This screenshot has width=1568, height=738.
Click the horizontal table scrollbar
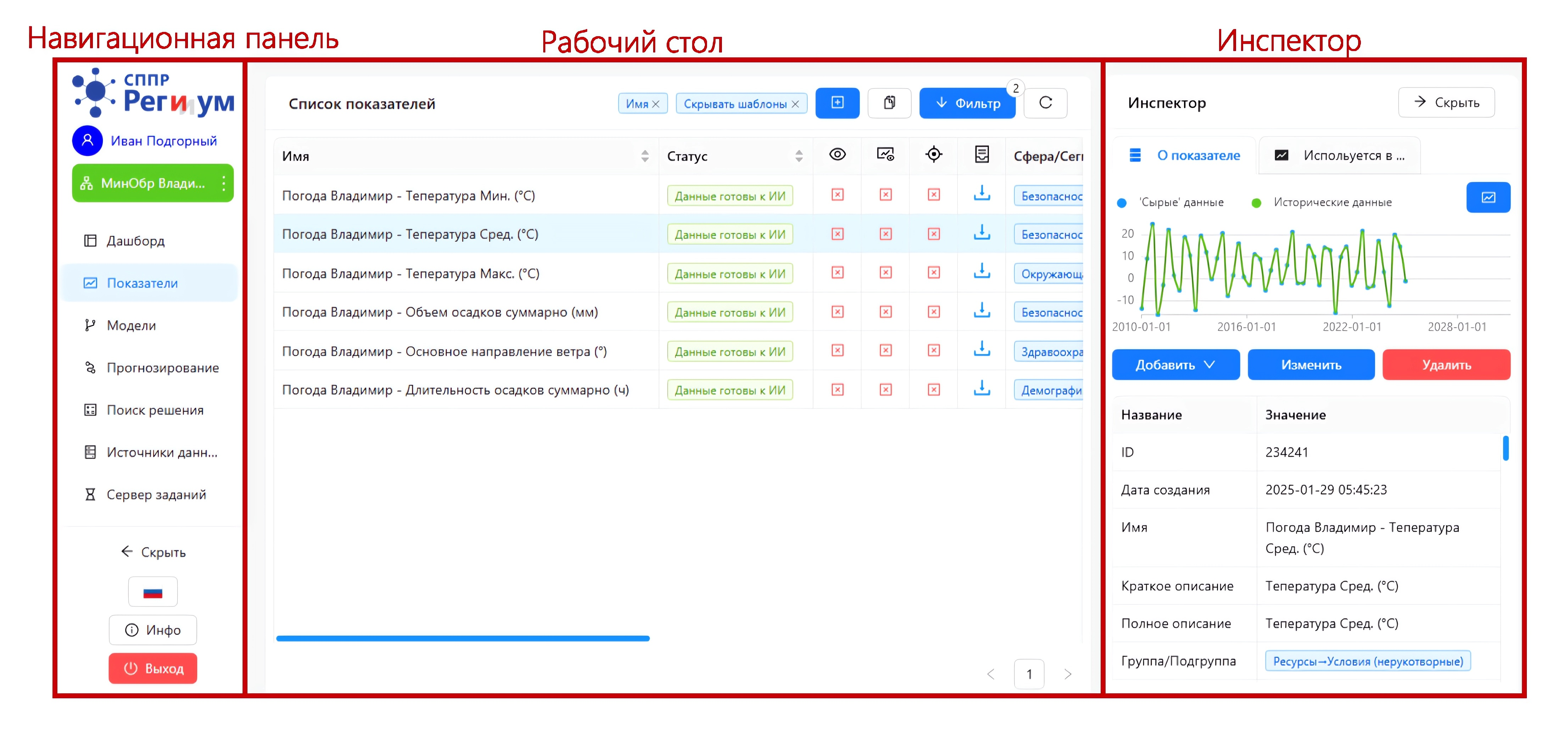click(x=463, y=638)
